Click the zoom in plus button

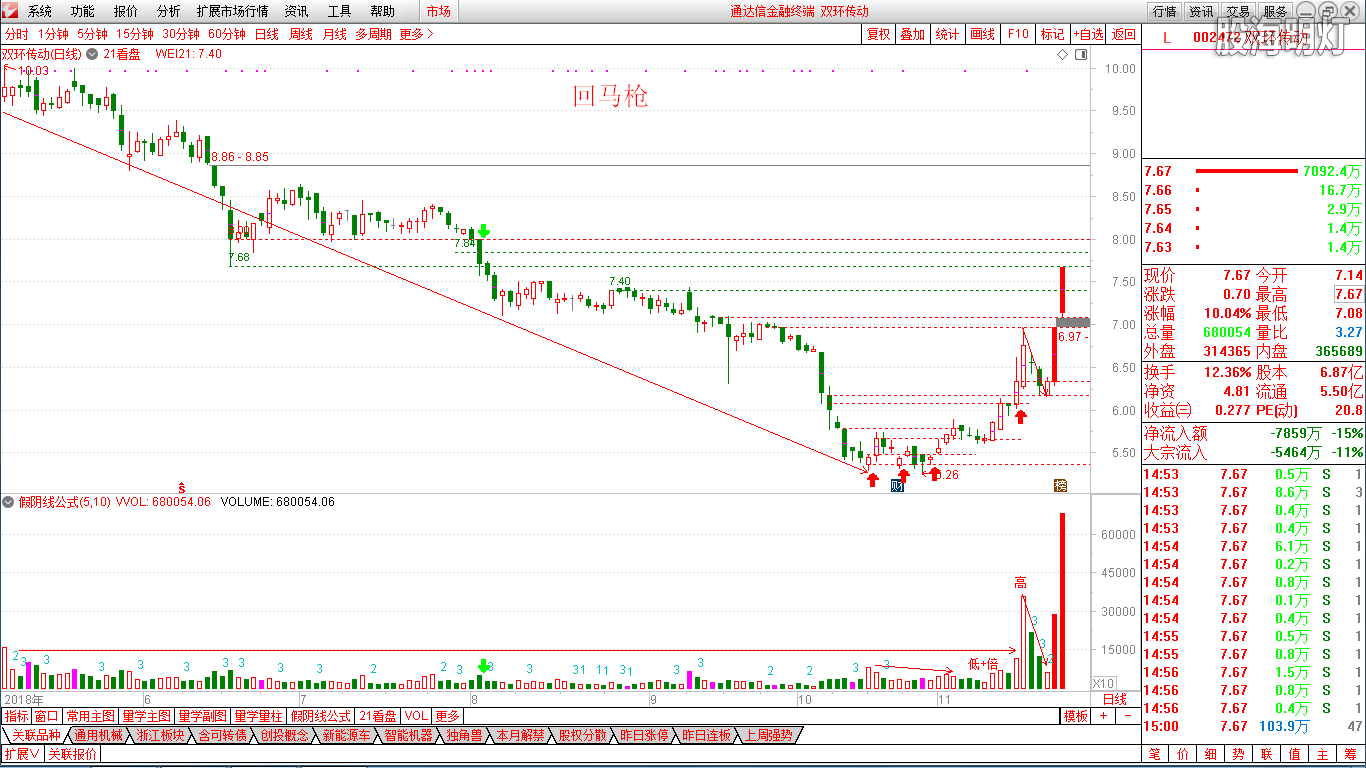[x=1103, y=716]
